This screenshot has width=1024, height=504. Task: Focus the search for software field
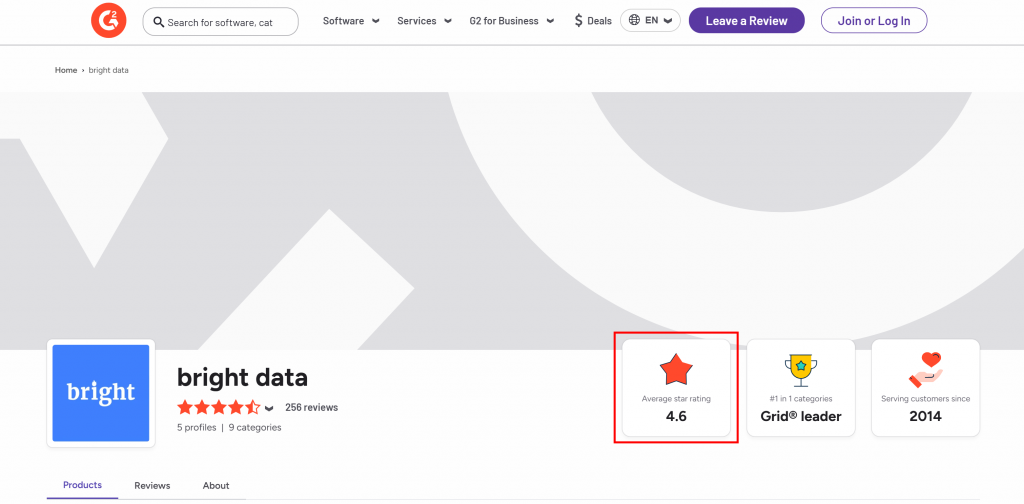pyautogui.click(x=230, y=22)
